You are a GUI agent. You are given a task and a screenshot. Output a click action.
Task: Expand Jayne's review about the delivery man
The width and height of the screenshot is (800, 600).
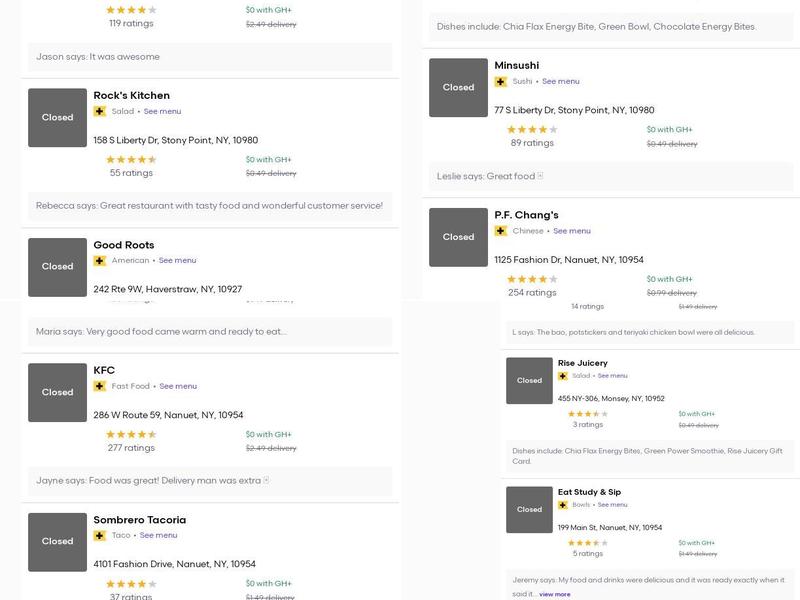pos(266,481)
